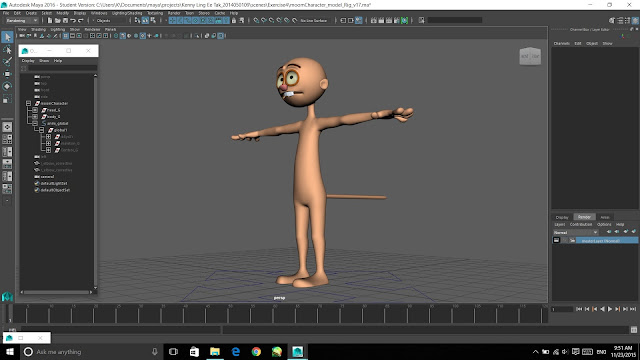Viewport: 640px width, 360px height.
Task: Click the lock selection padlock icon
Action: coord(234,20)
